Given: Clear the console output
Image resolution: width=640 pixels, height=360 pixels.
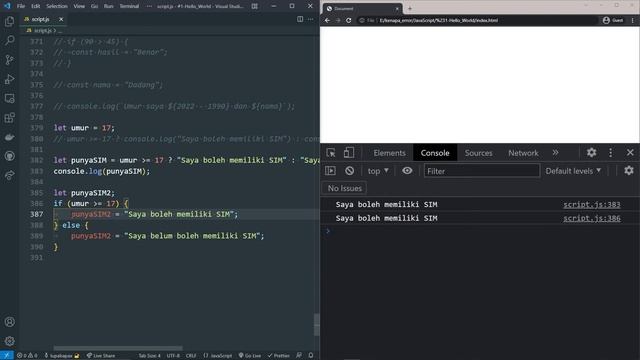Looking at the screenshot, I should pos(349,171).
